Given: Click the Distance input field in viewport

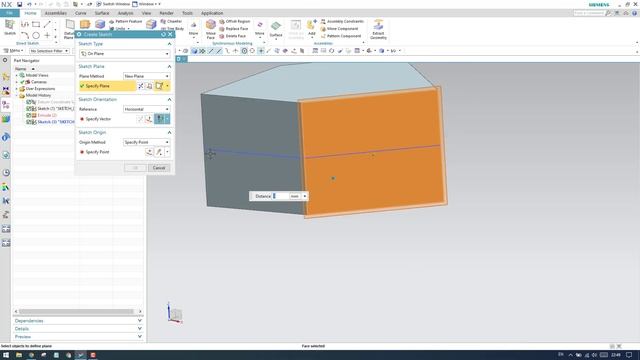Looking at the screenshot, I should [280, 196].
